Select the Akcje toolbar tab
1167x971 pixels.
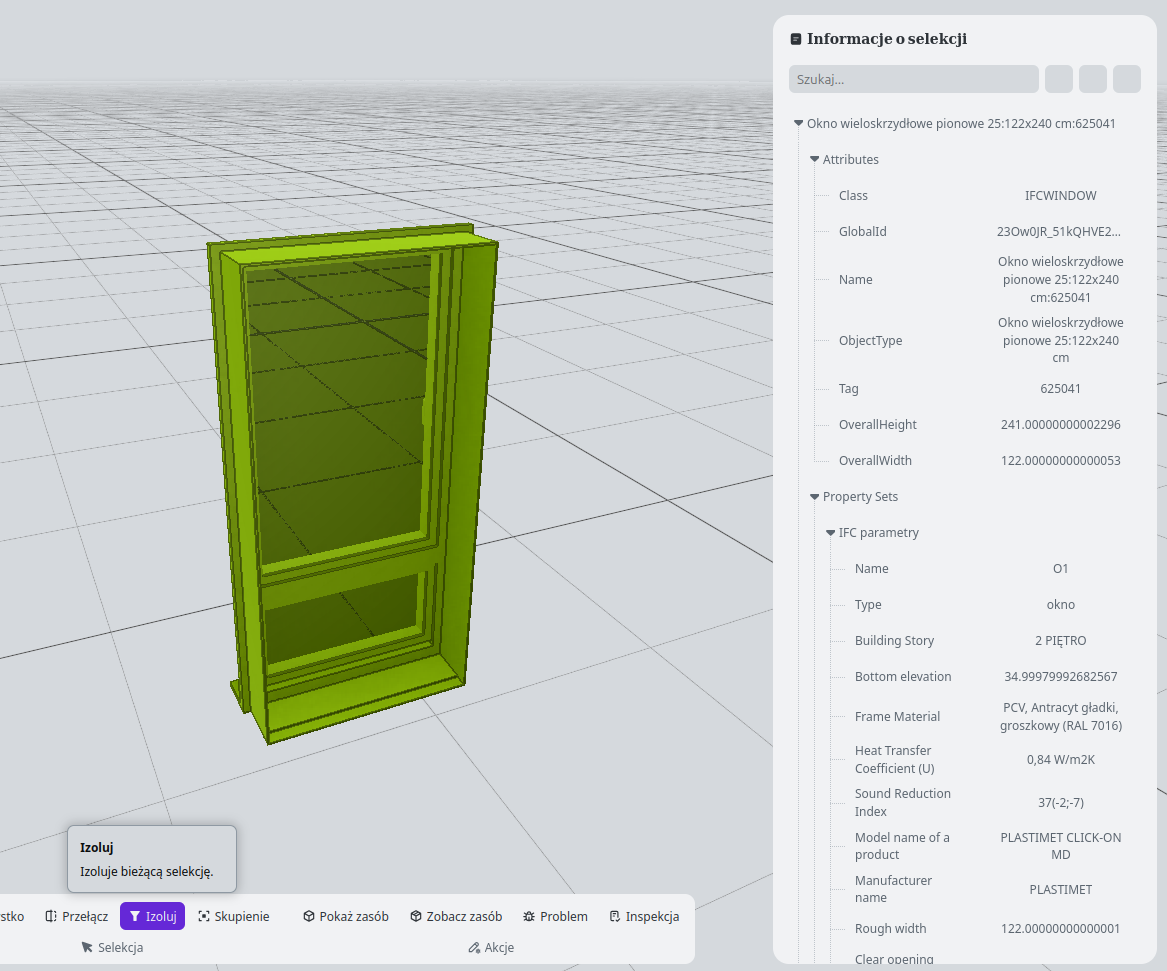pos(491,947)
